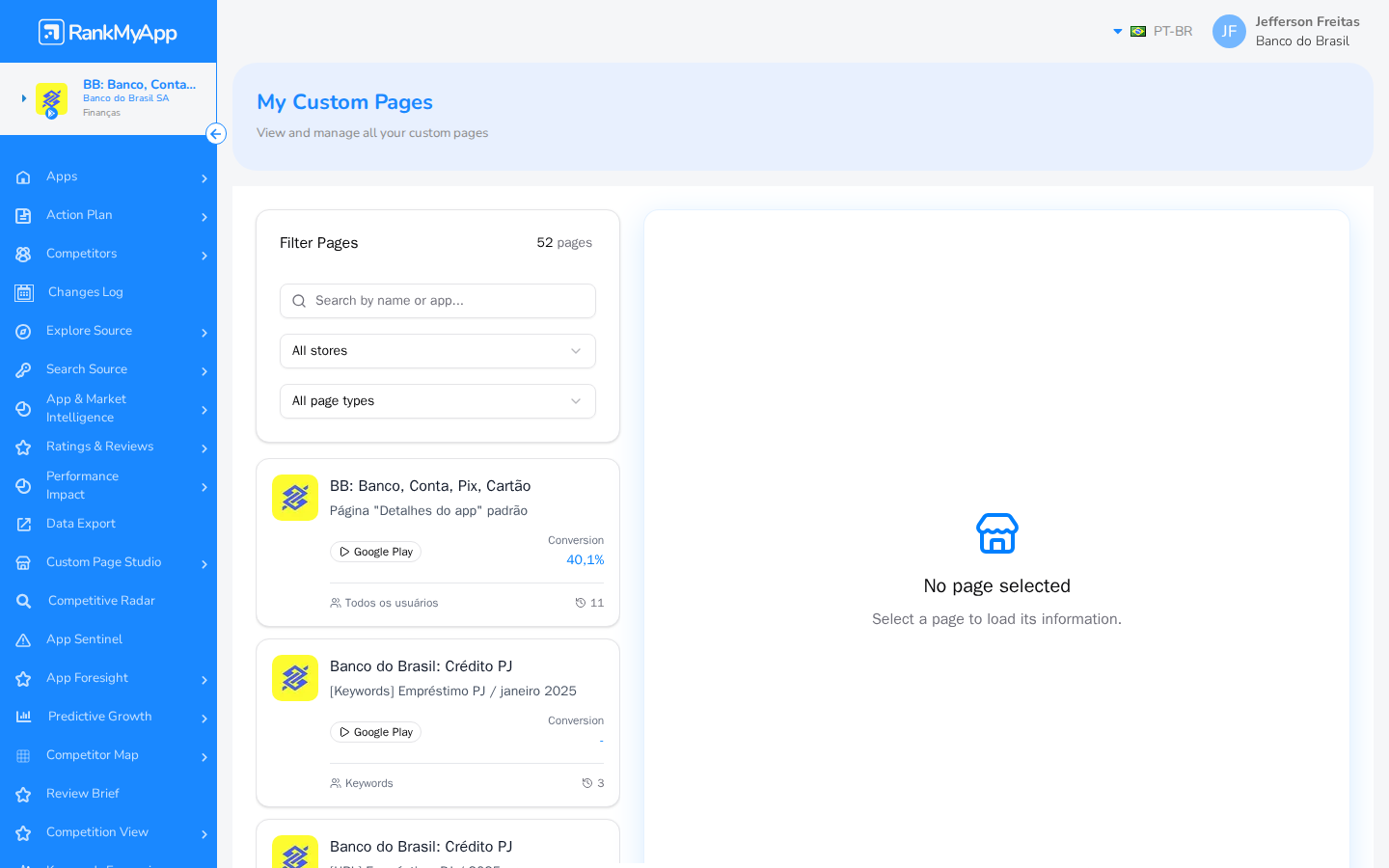
Task: Open the All page types dropdown
Action: (438, 401)
